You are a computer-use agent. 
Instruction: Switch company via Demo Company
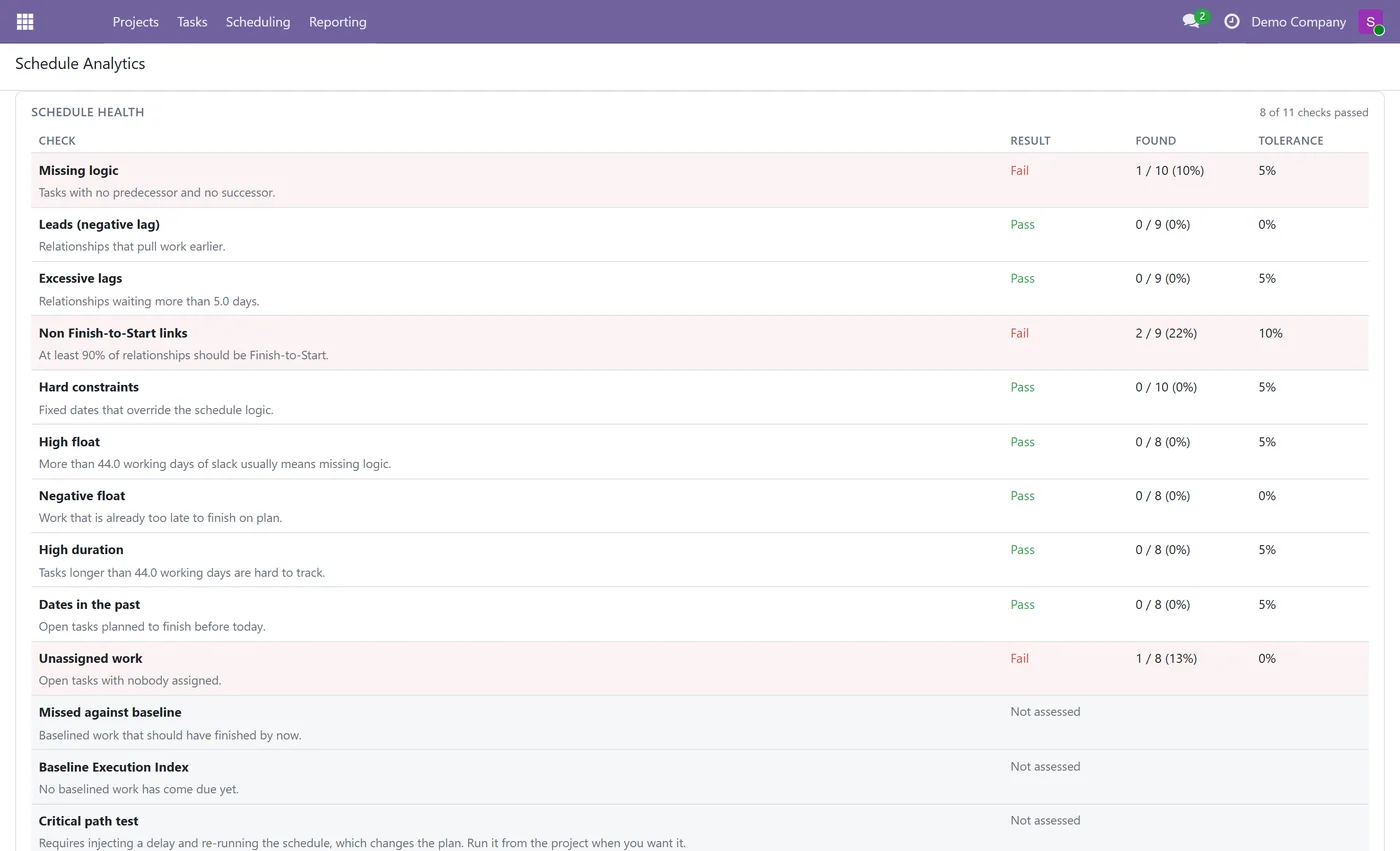1298,22
